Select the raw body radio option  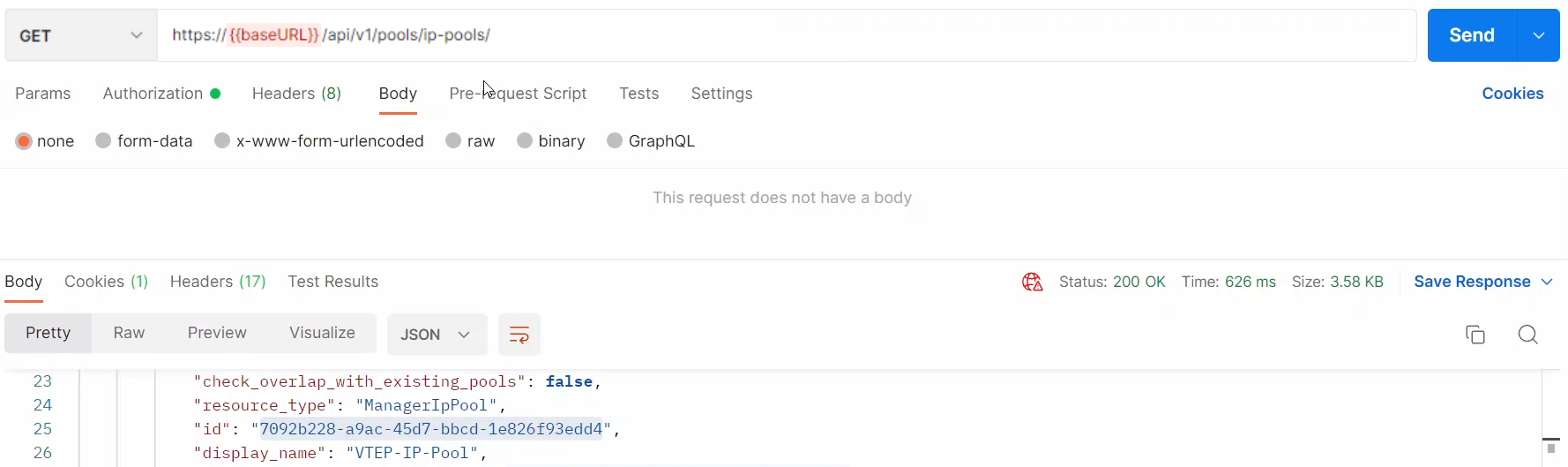(454, 141)
